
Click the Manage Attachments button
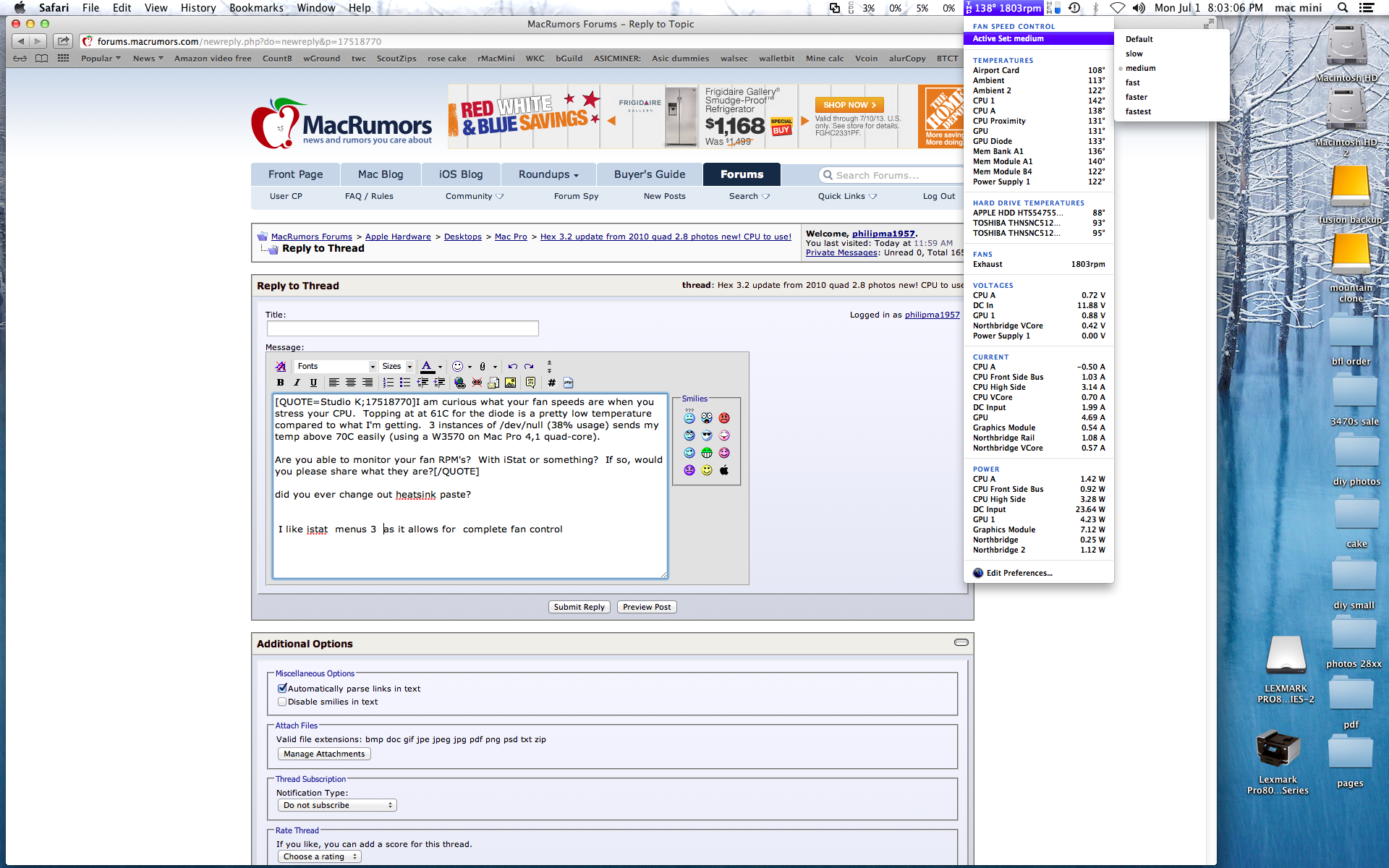tap(324, 754)
